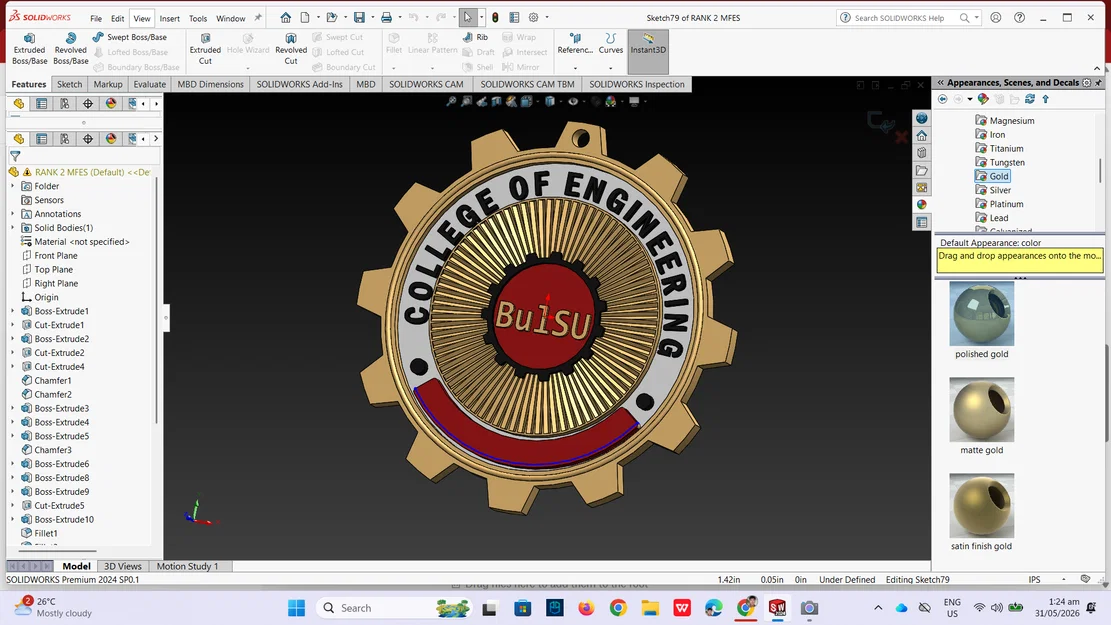Click the IPS unit system button

coord(1034,580)
